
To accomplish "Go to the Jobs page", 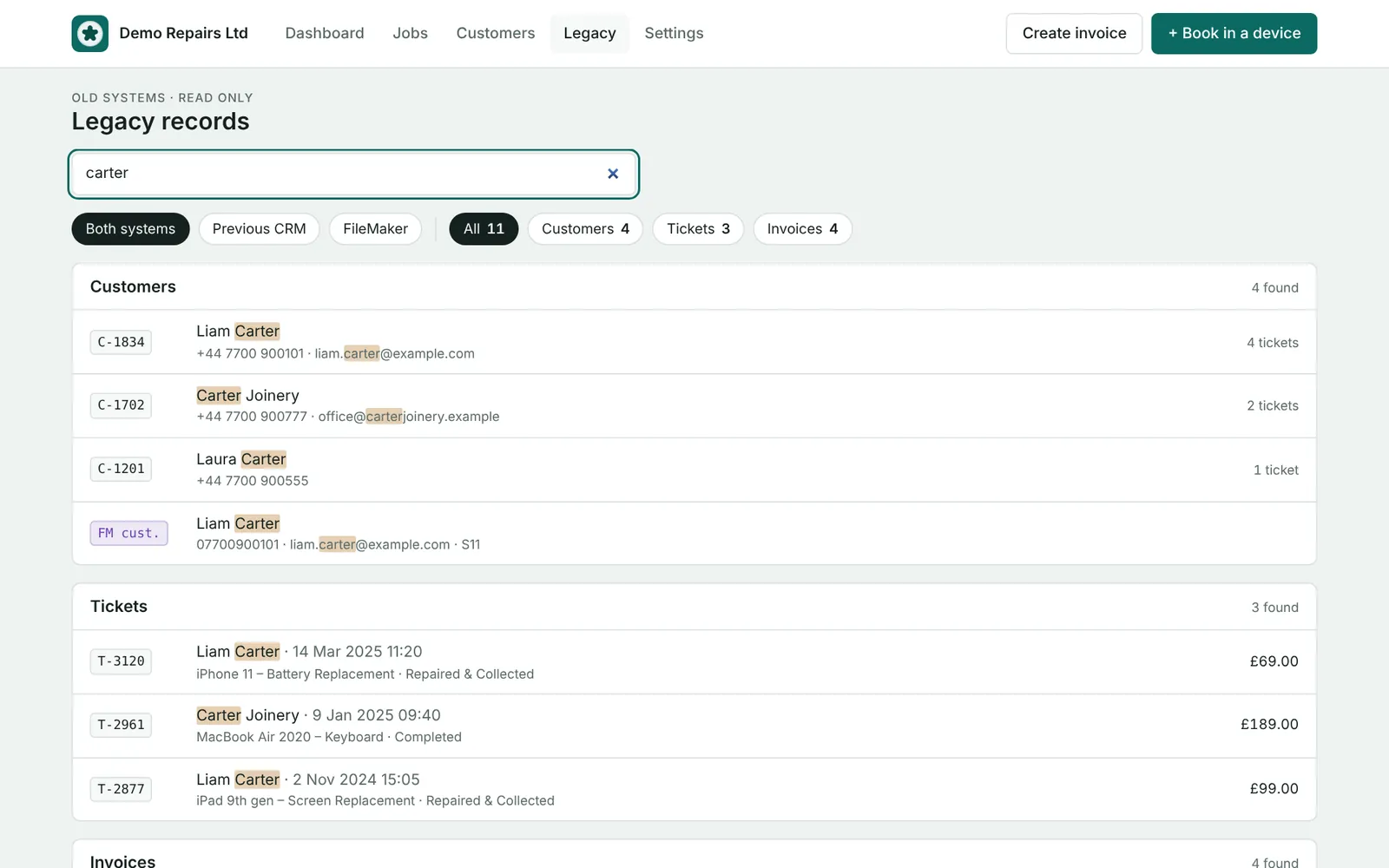I will [x=410, y=33].
